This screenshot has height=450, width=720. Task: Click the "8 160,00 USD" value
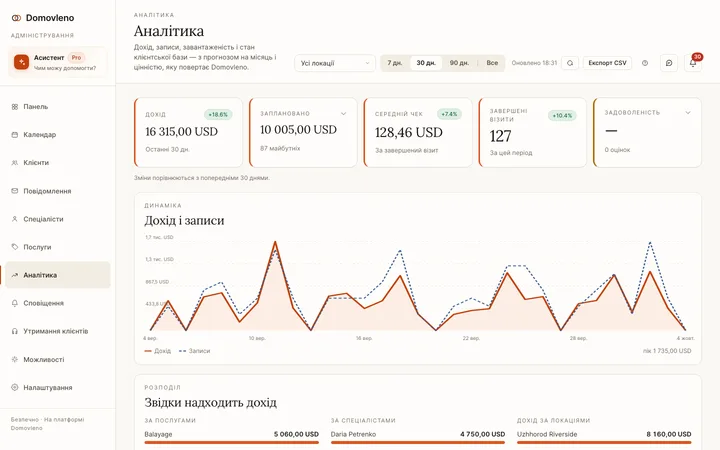[x=669, y=434]
